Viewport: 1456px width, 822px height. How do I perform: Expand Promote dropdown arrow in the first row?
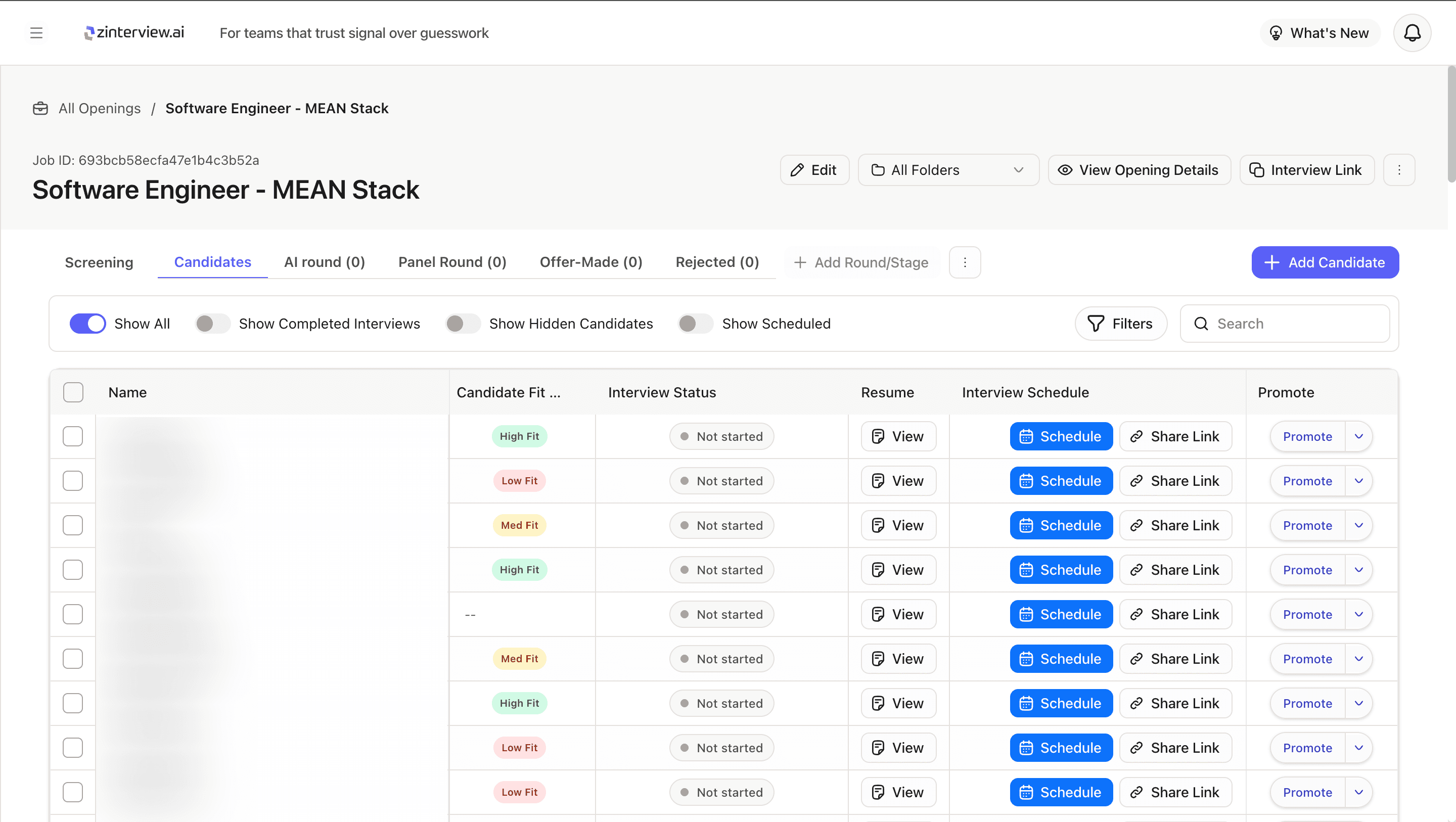(x=1359, y=436)
